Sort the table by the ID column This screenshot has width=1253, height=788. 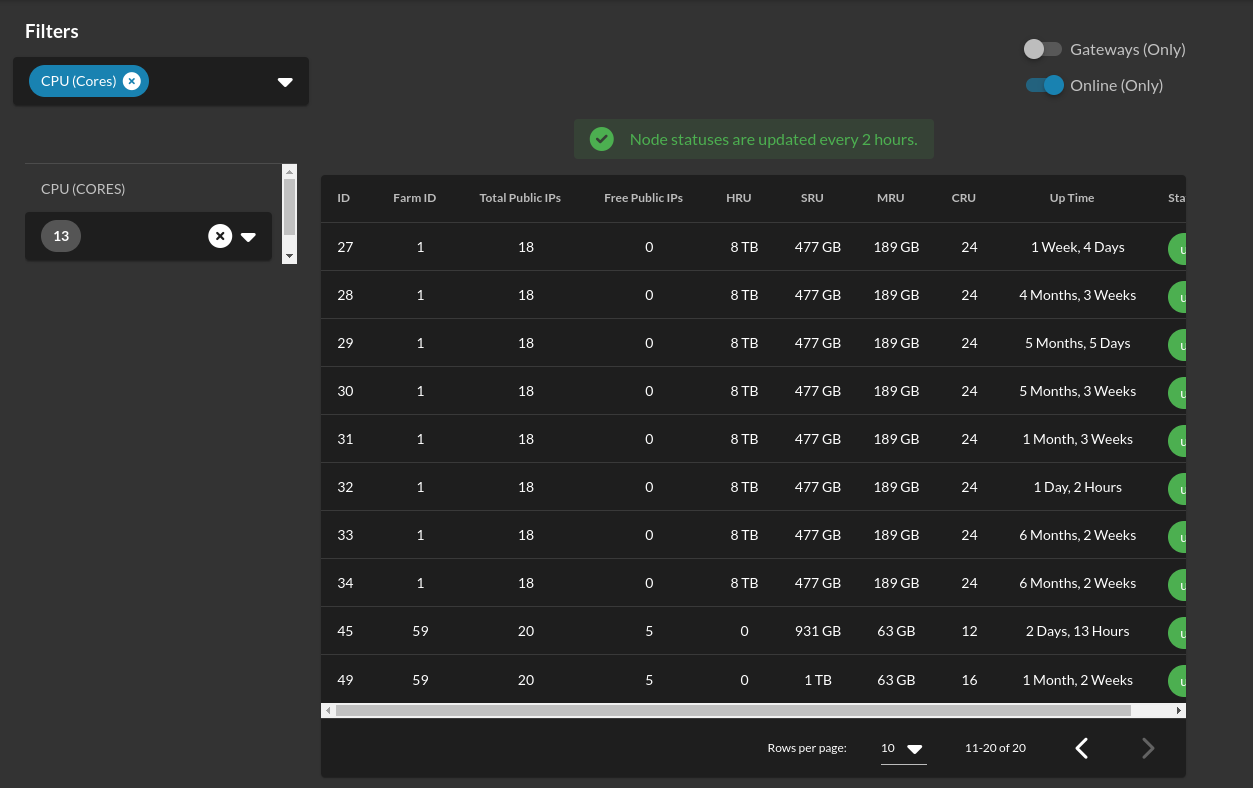[343, 198]
